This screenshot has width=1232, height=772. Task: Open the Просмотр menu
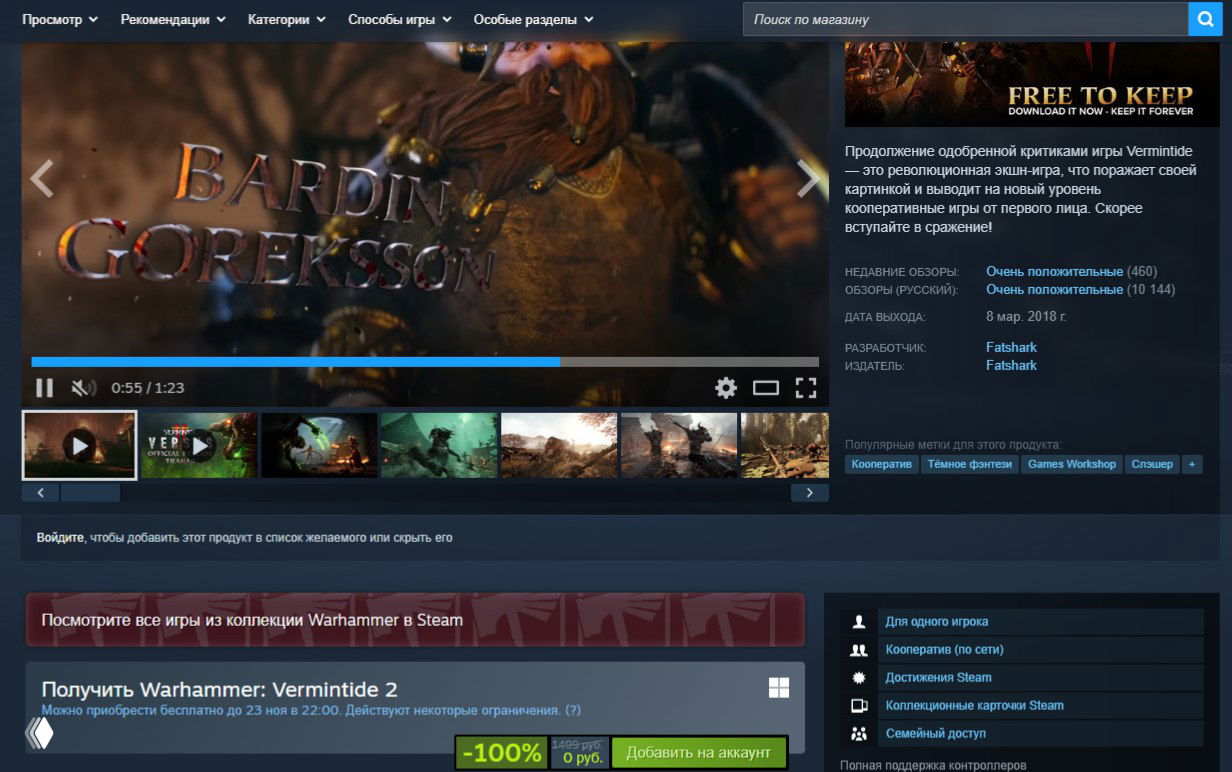coord(60,18)
